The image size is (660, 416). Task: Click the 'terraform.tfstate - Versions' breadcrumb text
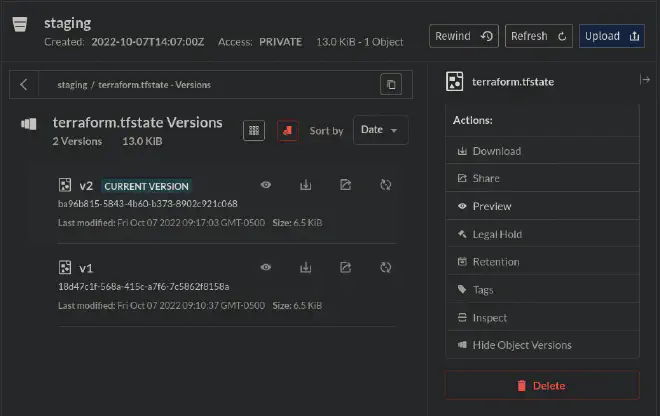click(154, 85)
